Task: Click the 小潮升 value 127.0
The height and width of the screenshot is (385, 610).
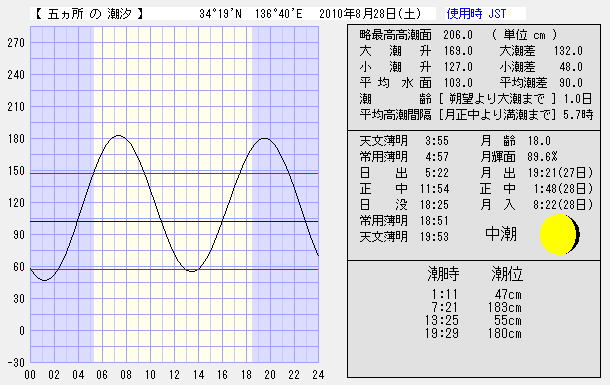Action: [x=458, y=67]
